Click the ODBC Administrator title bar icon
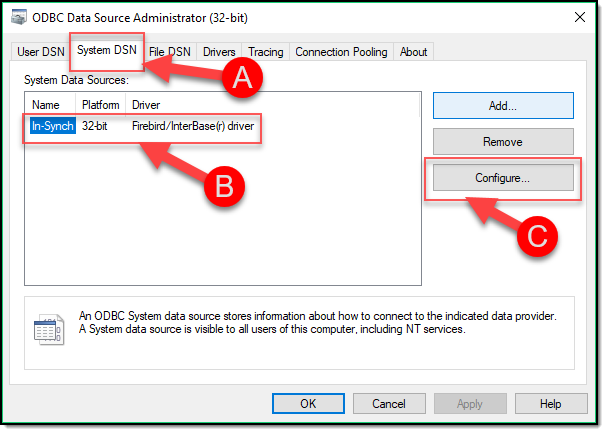606x433 pixels. [x=20, y=16]
